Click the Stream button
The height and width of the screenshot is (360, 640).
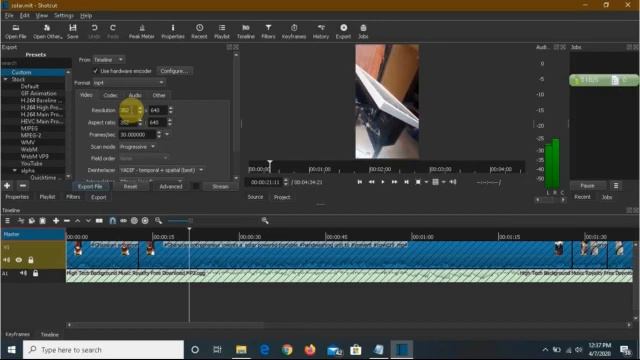220,187
